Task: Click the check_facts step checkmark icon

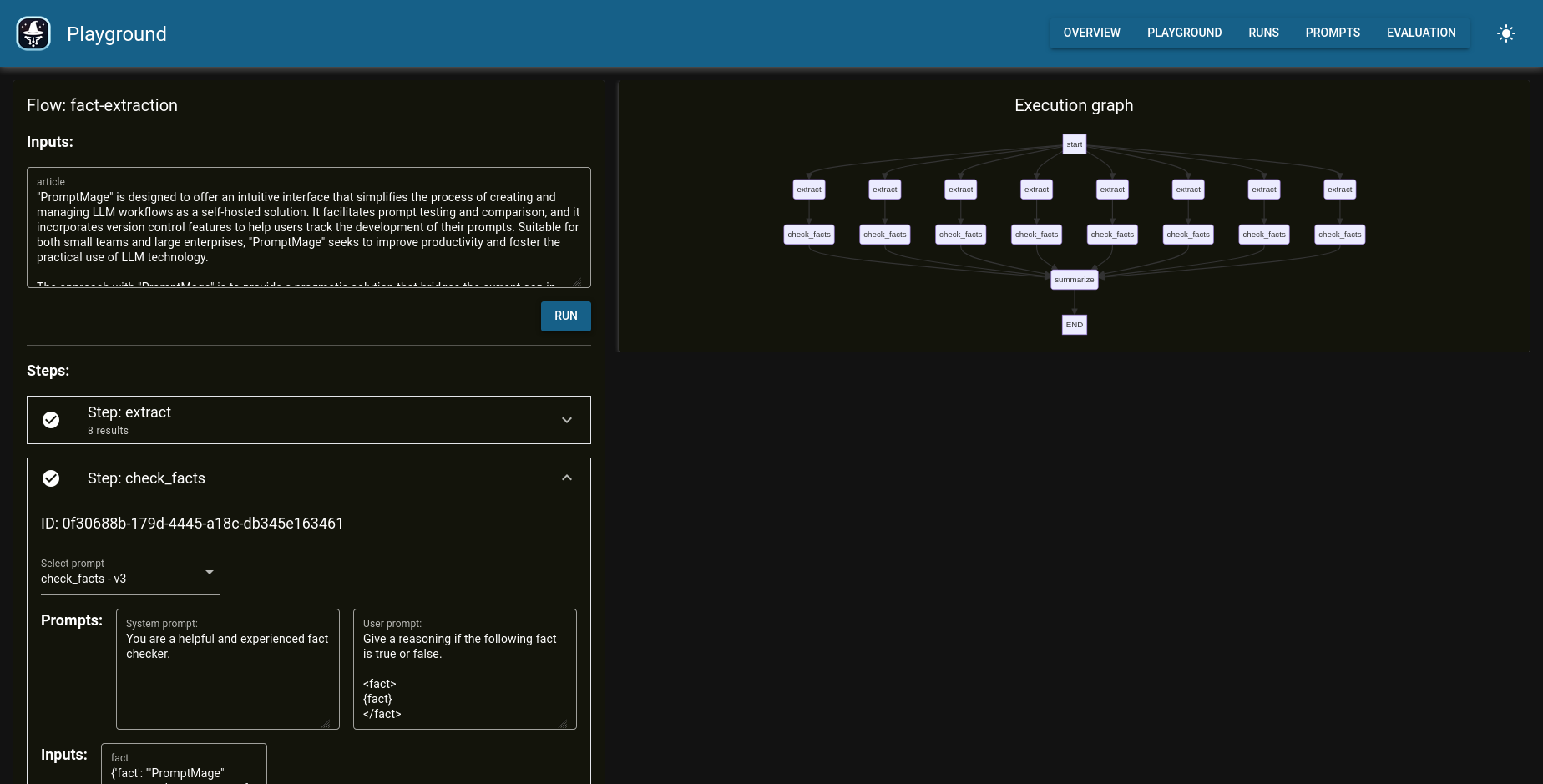Action: [x=51, y=478]
